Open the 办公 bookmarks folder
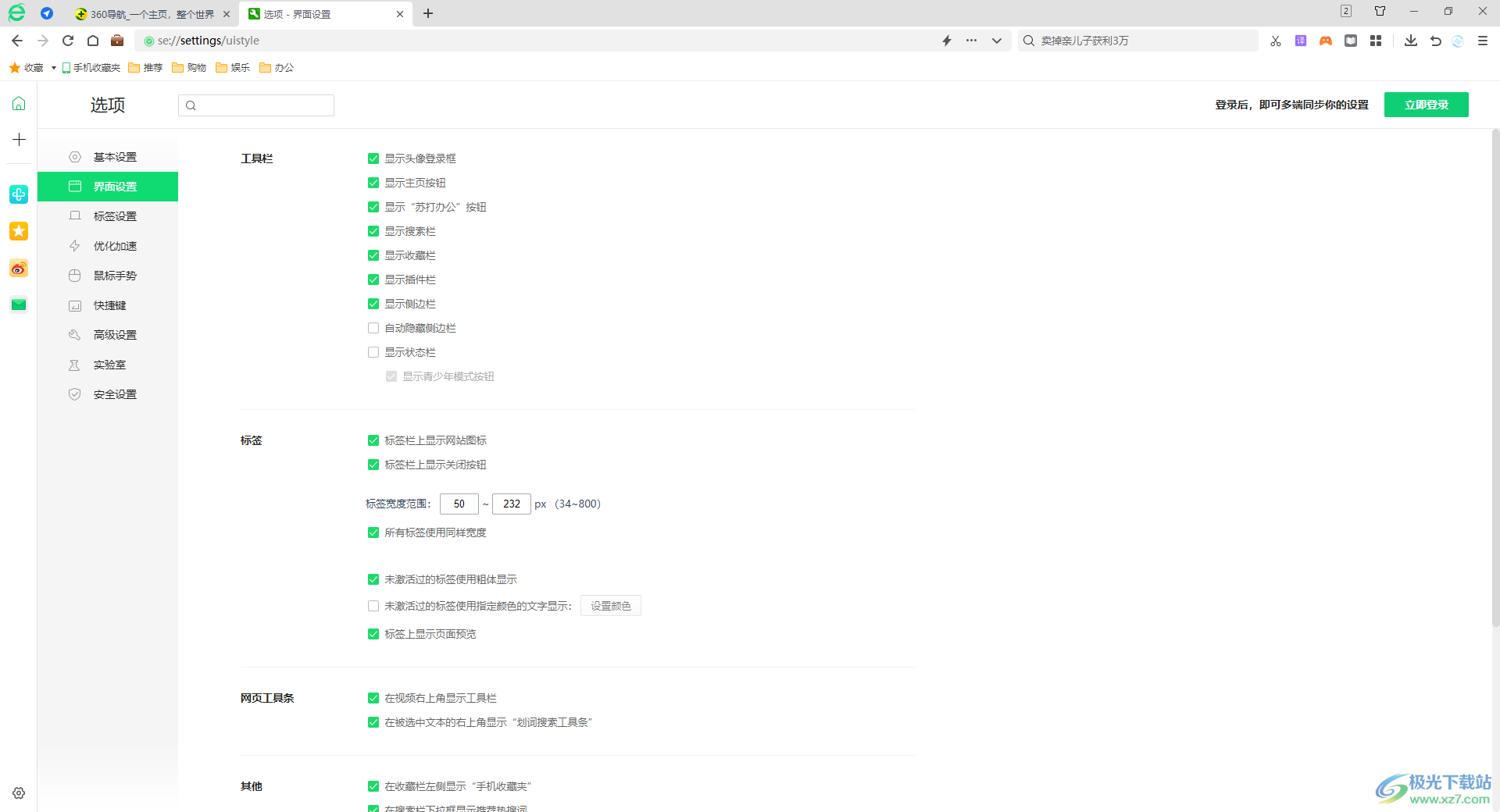 [277, 68]
